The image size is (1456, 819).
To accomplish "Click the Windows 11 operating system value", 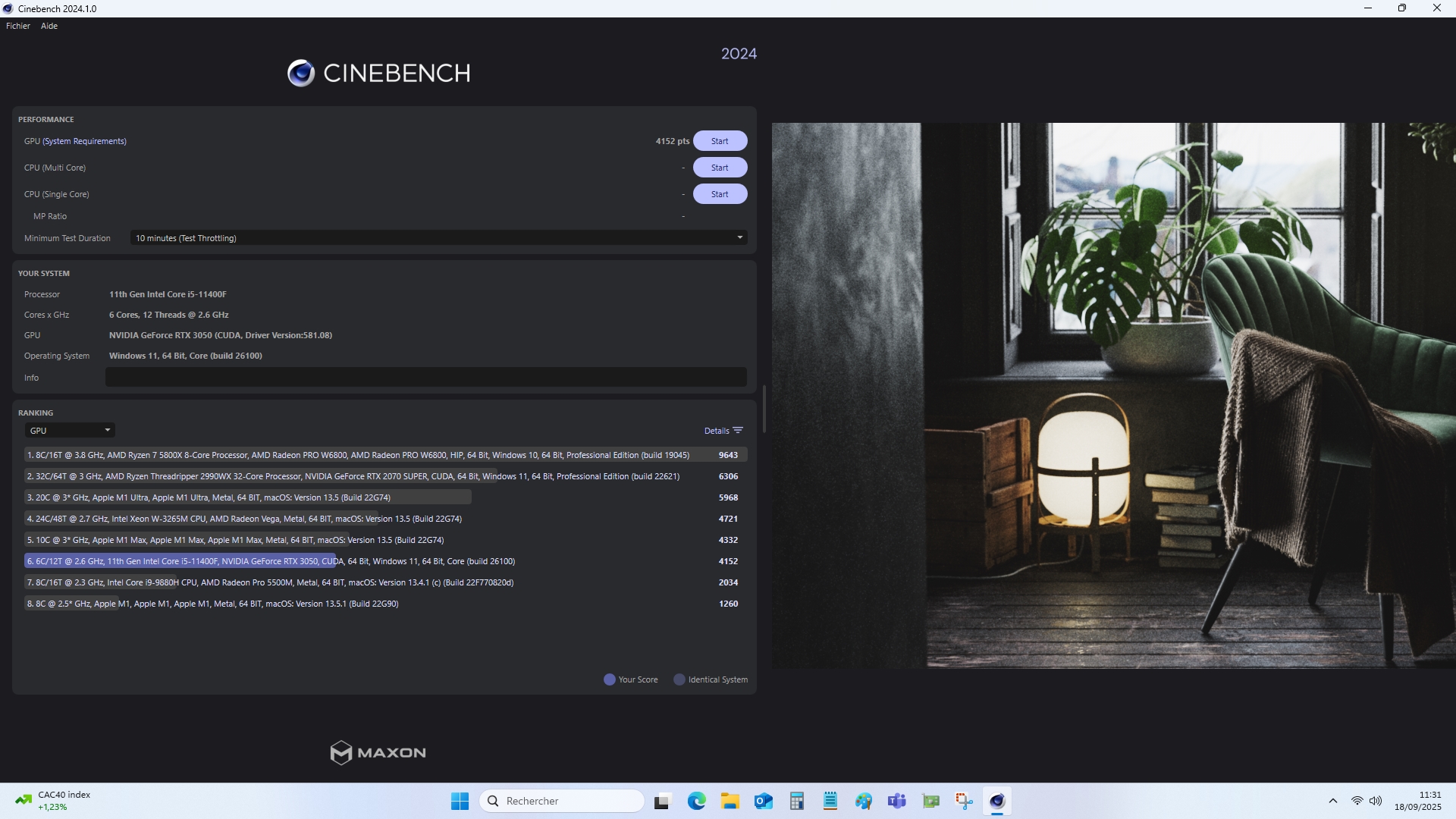I will point(185,356).
